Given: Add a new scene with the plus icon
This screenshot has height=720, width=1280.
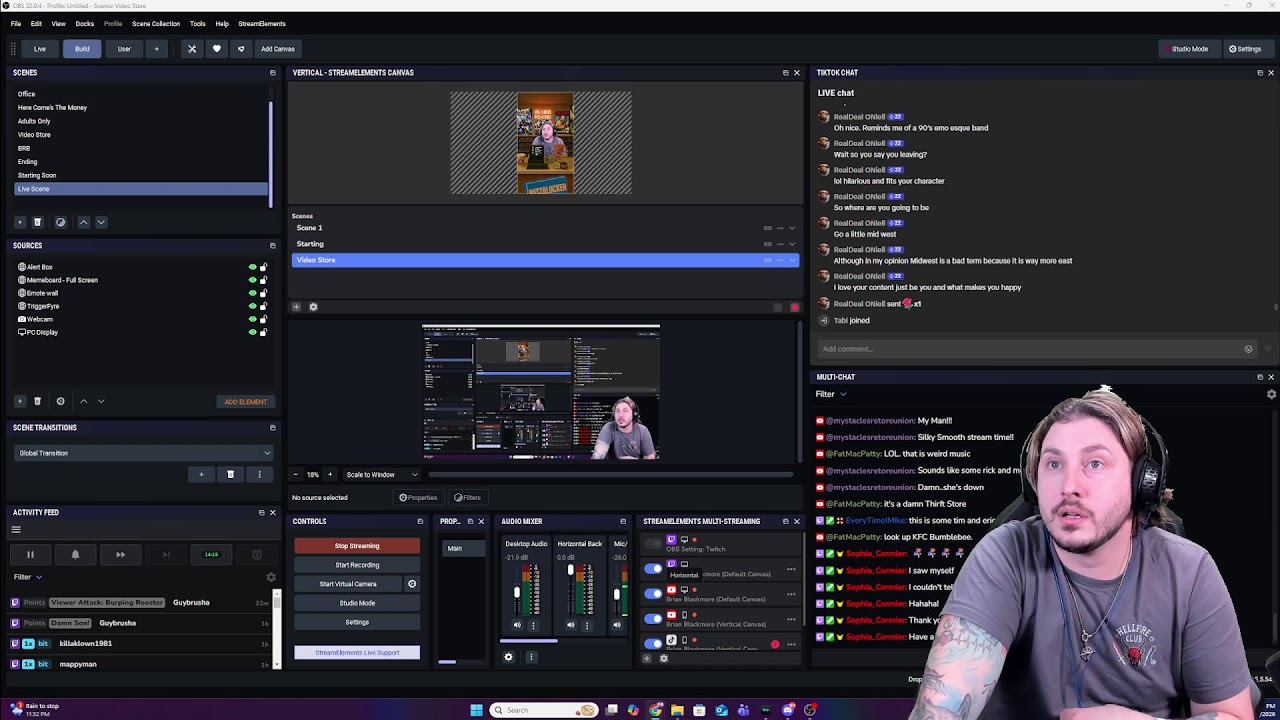Looking at the screenshot, I should 20,222.
